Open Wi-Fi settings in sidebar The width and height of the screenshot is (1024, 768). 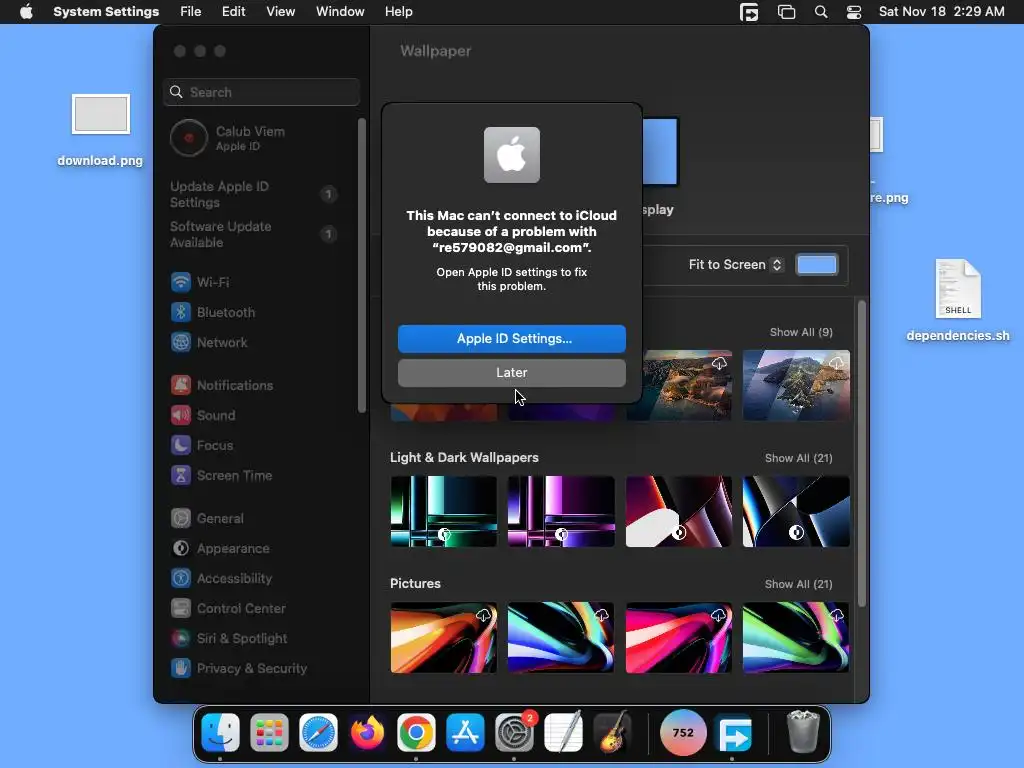pos(200,282)
